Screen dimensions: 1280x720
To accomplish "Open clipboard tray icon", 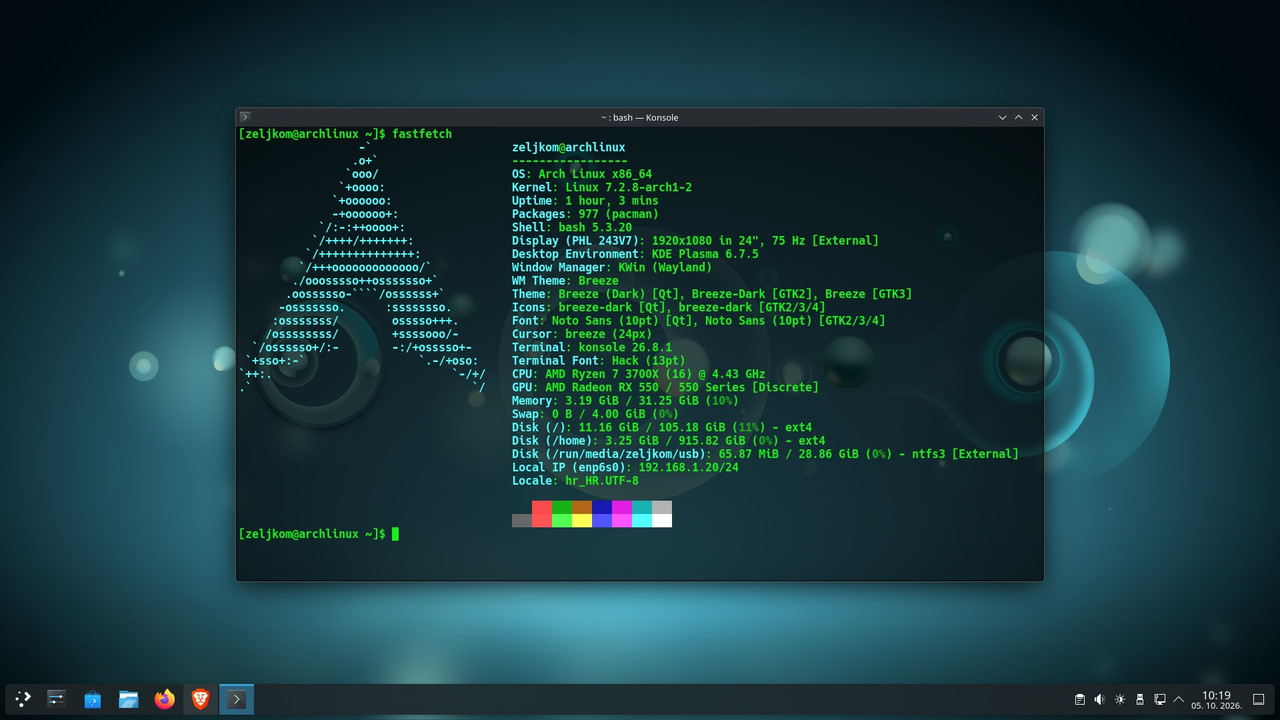I will click(x=1080, y=699).
